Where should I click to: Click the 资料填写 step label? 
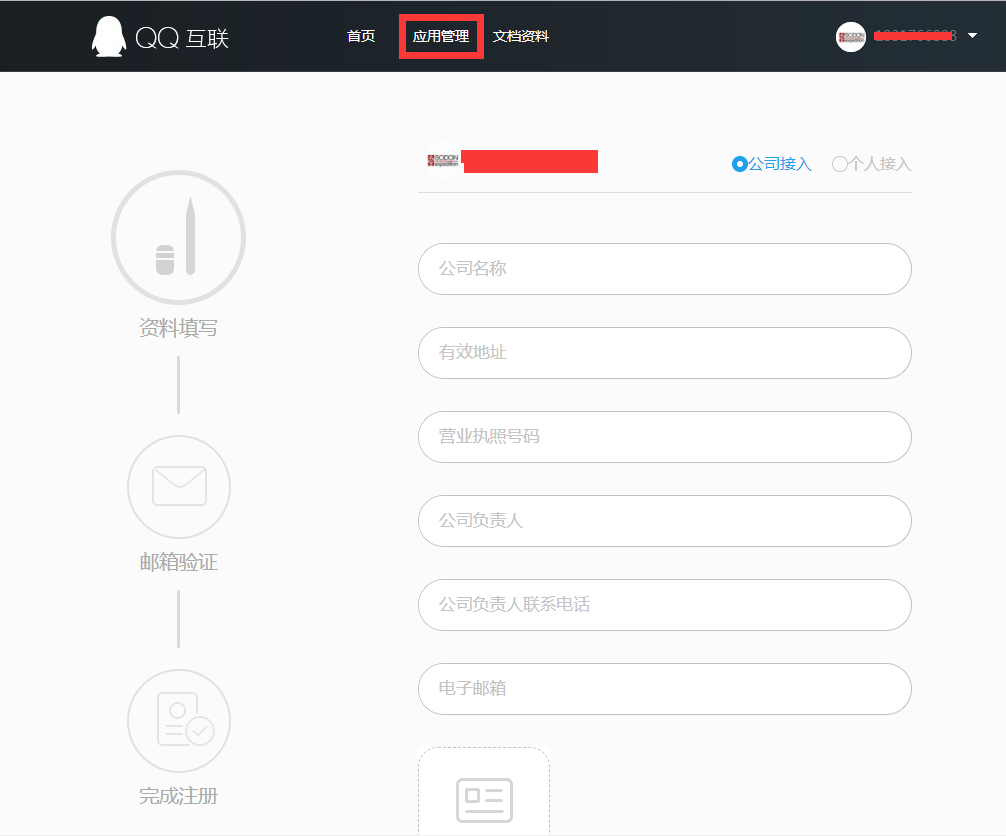pyautogui.click(x=178, y=327)
